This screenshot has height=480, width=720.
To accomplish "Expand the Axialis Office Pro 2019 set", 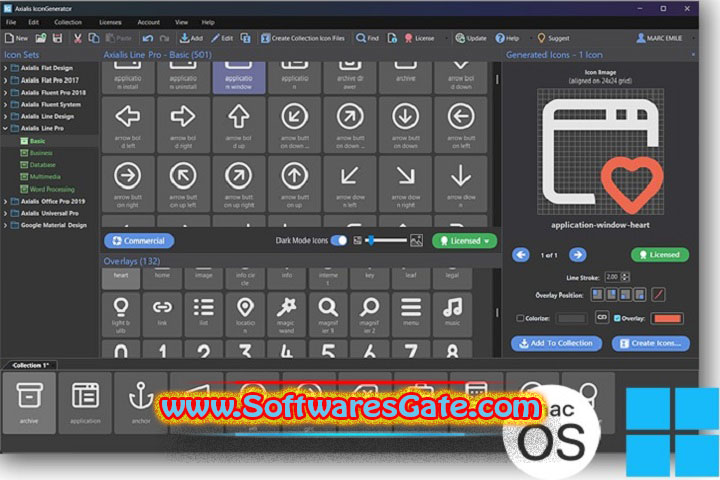I will [x=6, y=201].
